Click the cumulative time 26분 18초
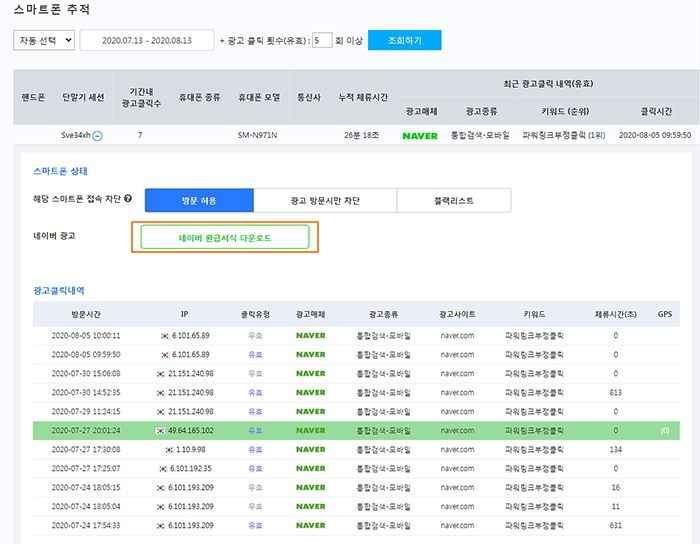The width and height of the screenshot is (700, 544). pos(362,135)
